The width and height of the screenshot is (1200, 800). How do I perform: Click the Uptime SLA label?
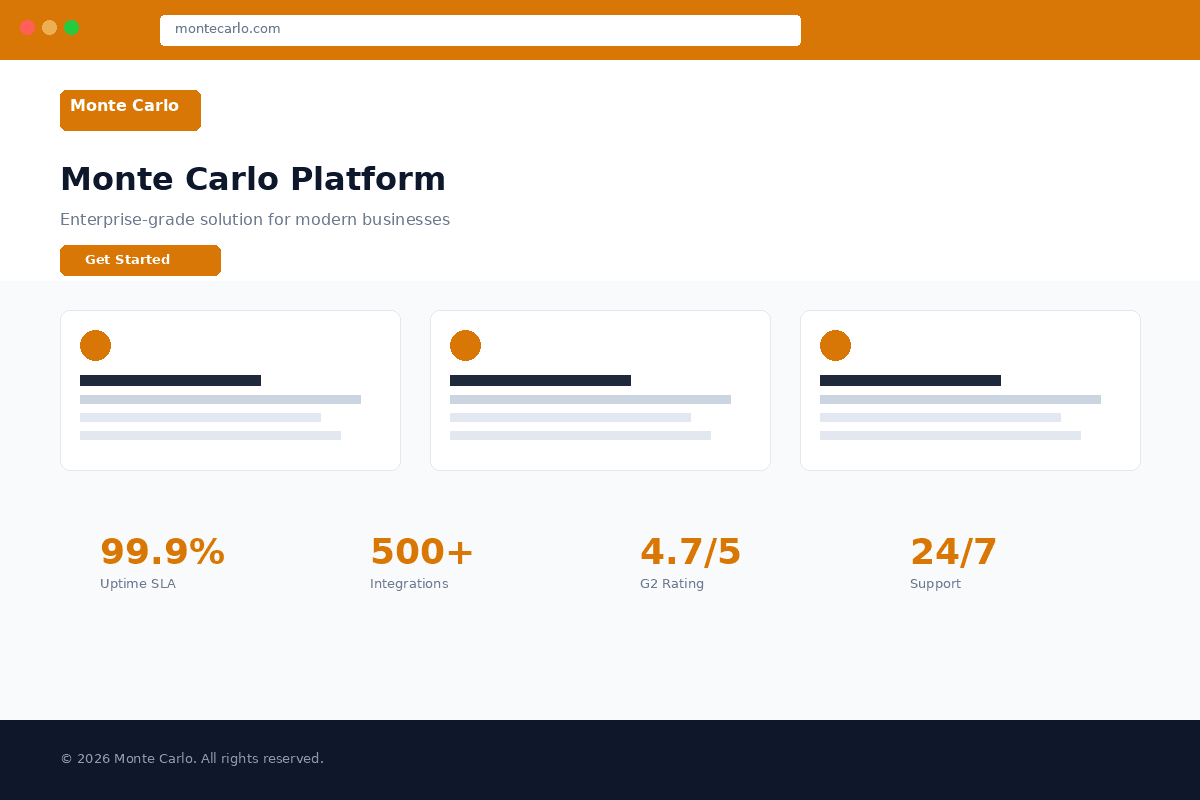coord(138,584)
